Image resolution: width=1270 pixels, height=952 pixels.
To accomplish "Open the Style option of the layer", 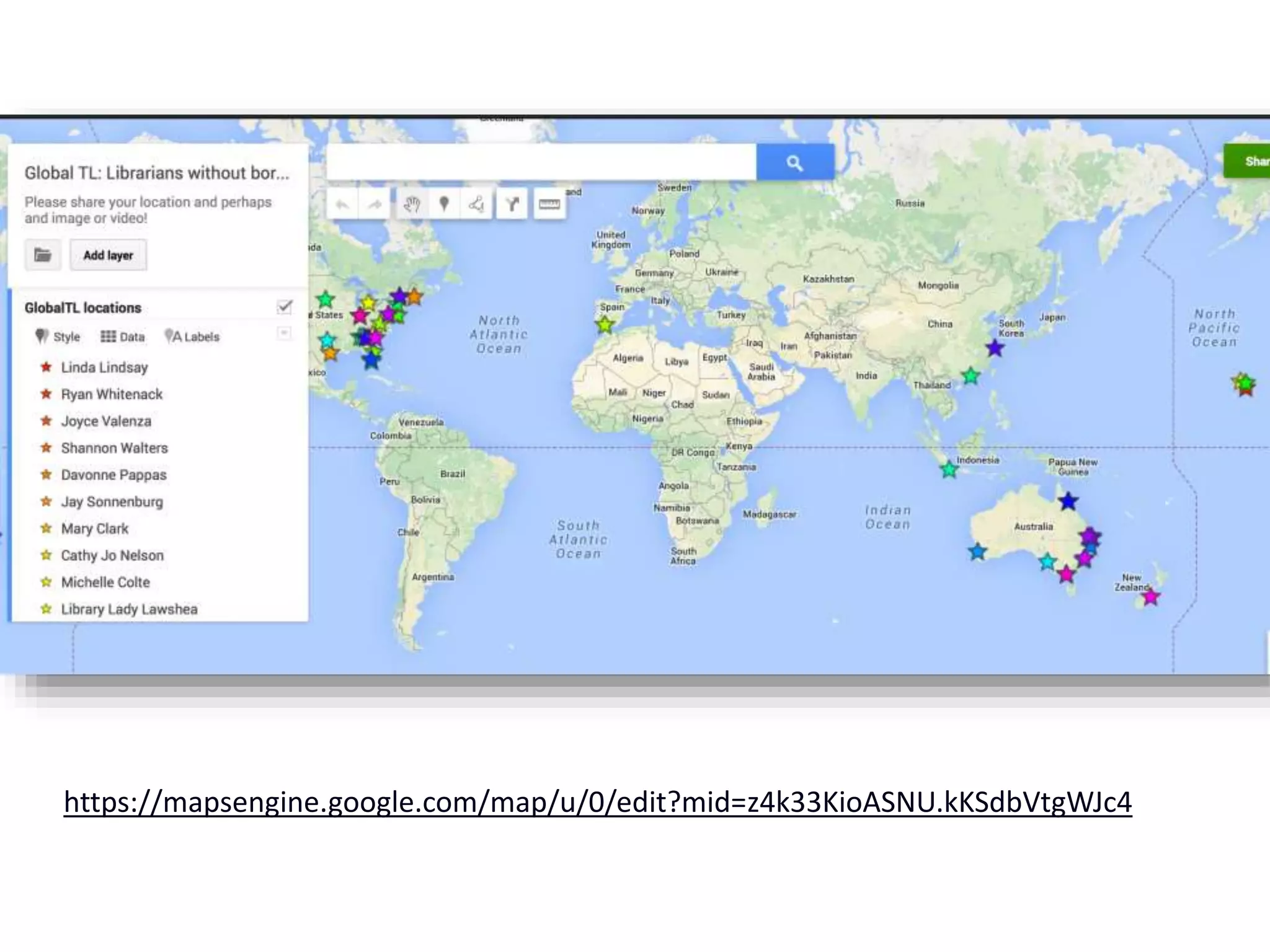I will 58,337.
